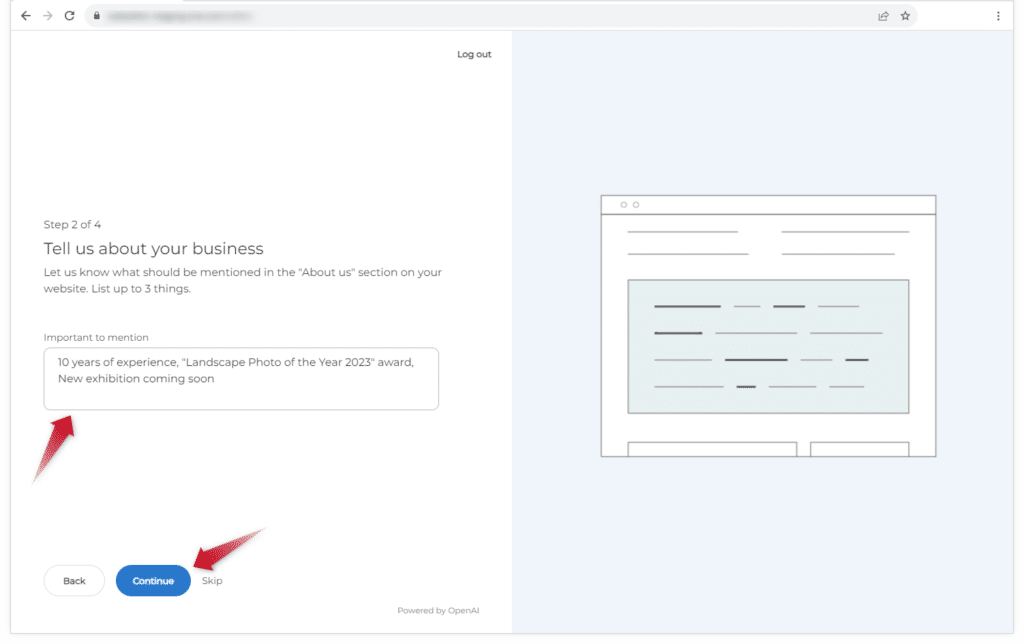Click the browser back arrow
Image resolution: width=1024 pixels, height=644 pixels.
pos(26,16)
